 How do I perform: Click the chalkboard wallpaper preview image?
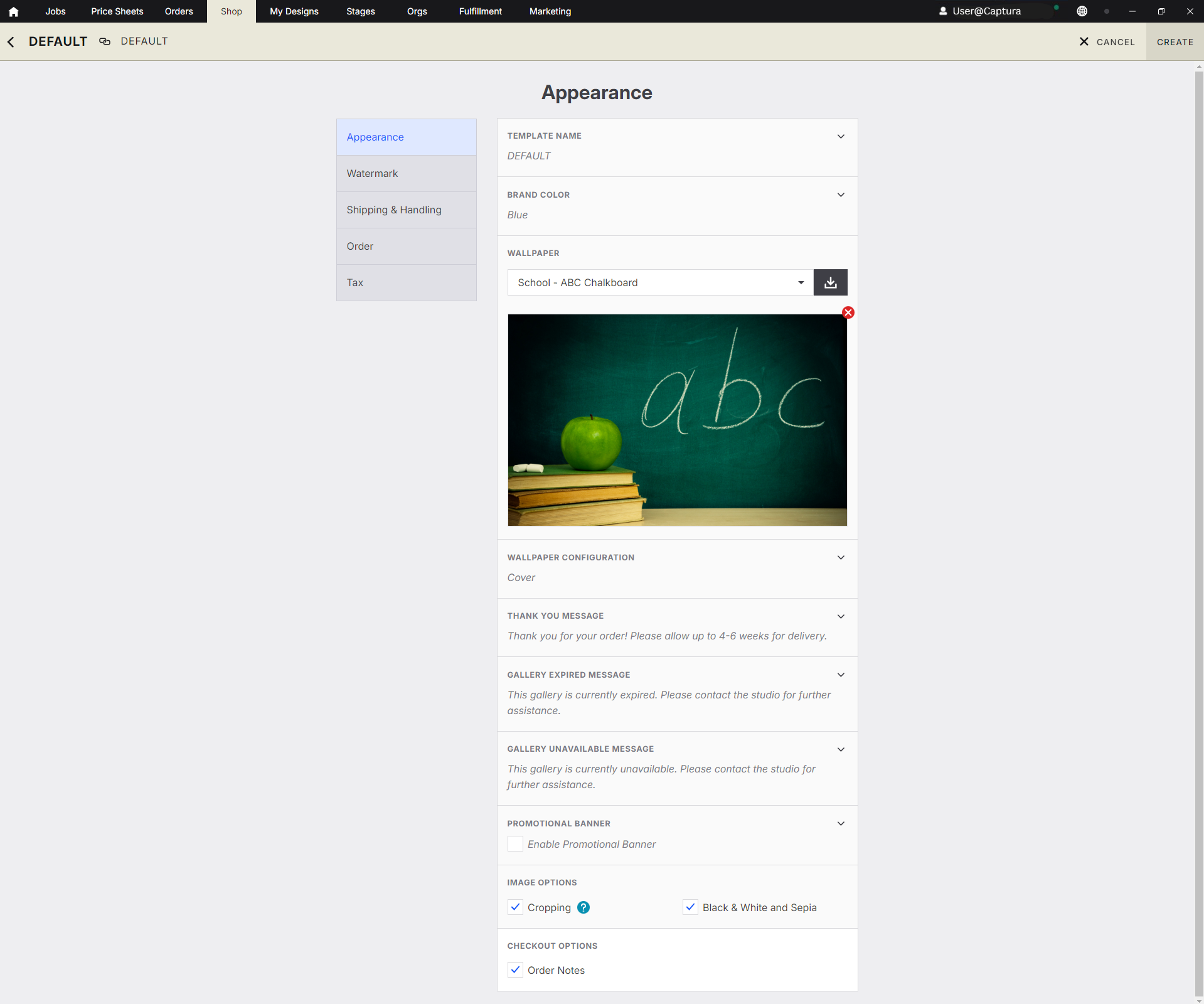tap(677, 420)
